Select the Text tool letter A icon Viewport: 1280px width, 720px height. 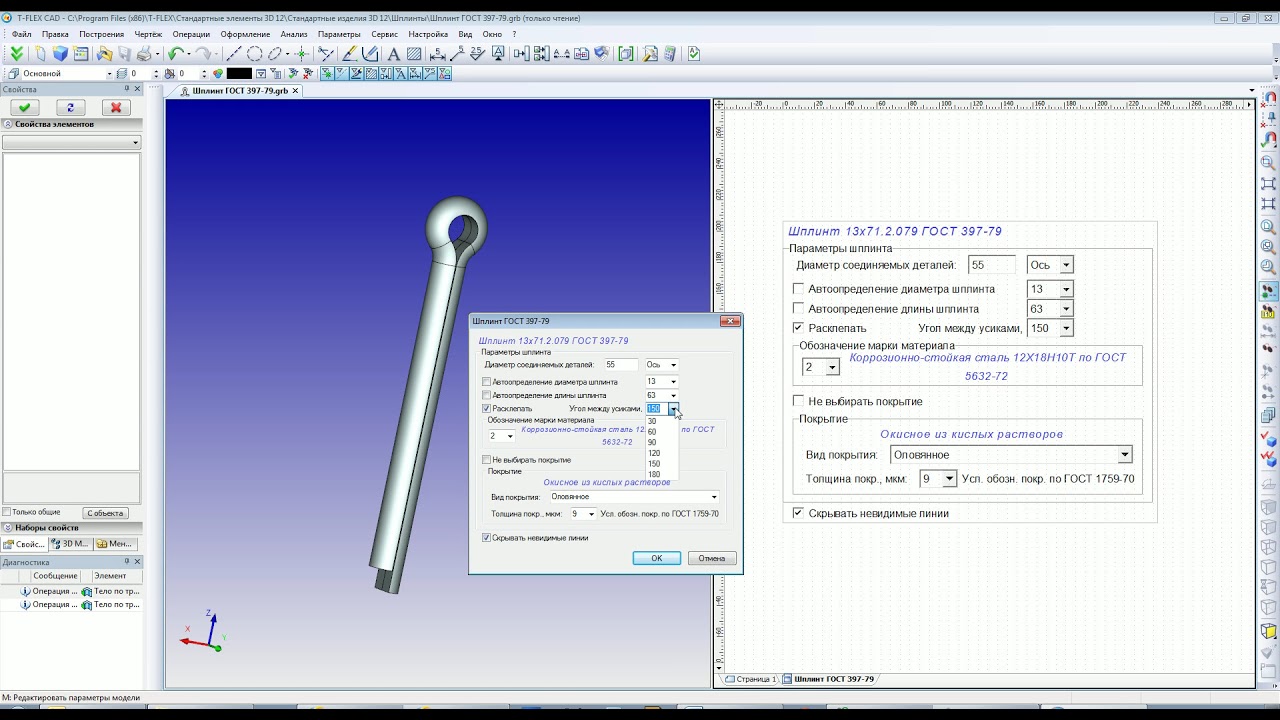point(393,54)
